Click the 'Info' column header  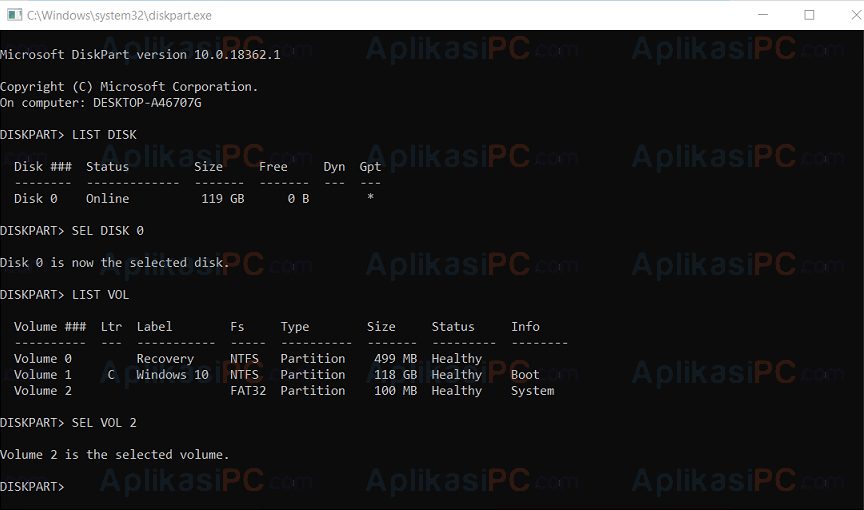point(525,327)
